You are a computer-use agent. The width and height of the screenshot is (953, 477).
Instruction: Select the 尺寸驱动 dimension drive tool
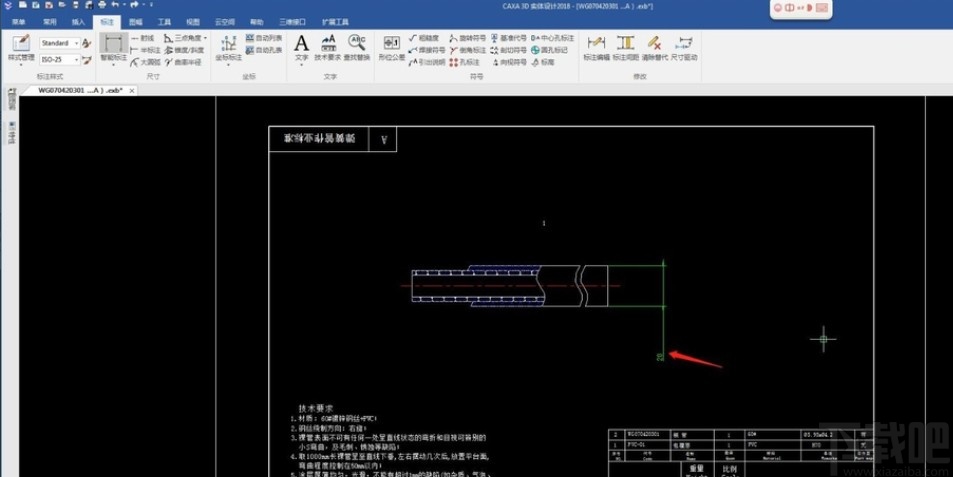pyautogui.click(x=684, y=47)
